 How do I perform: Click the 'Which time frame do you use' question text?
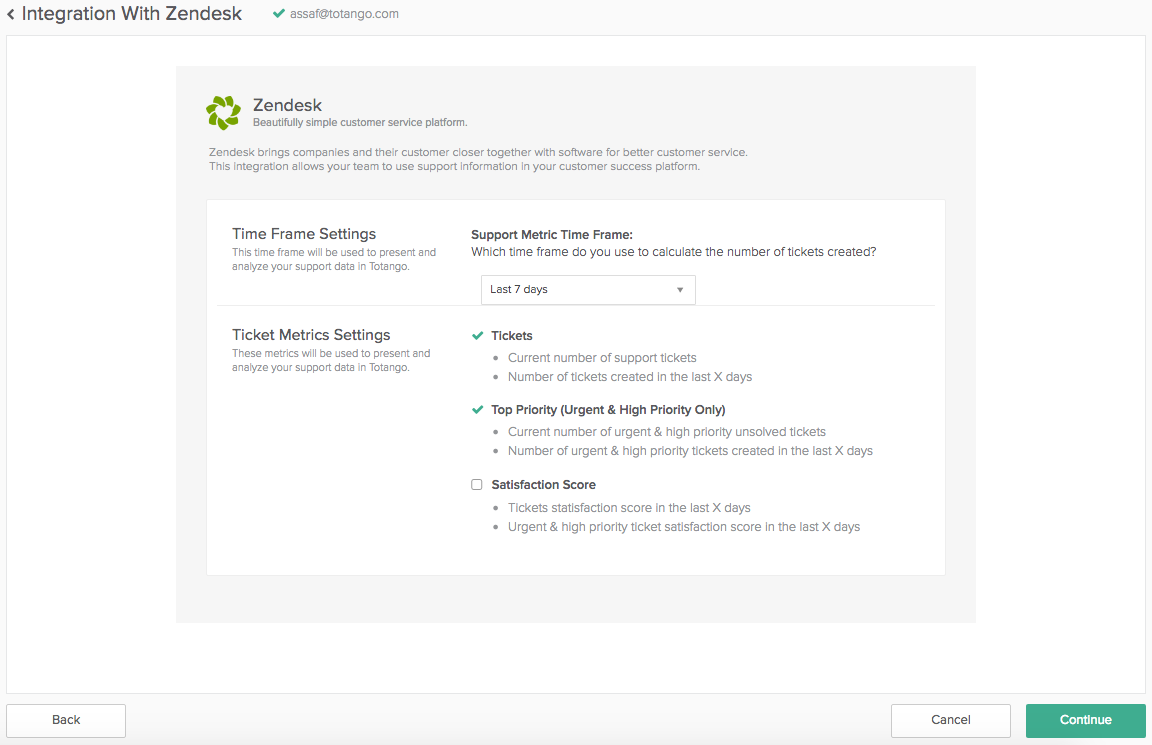click(x=674, y=252)
